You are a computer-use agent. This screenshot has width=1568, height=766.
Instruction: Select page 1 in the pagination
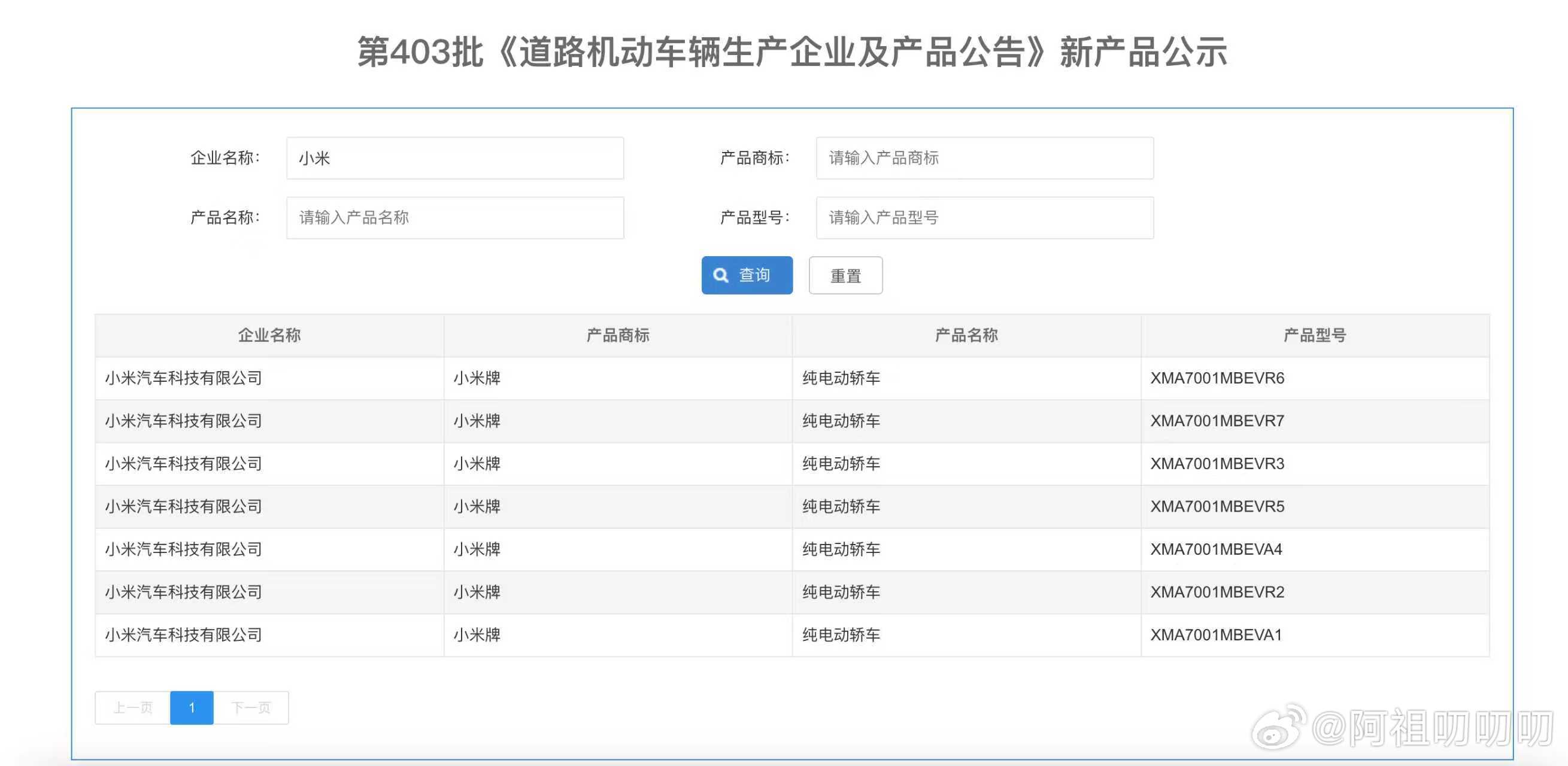pos(192,707)
